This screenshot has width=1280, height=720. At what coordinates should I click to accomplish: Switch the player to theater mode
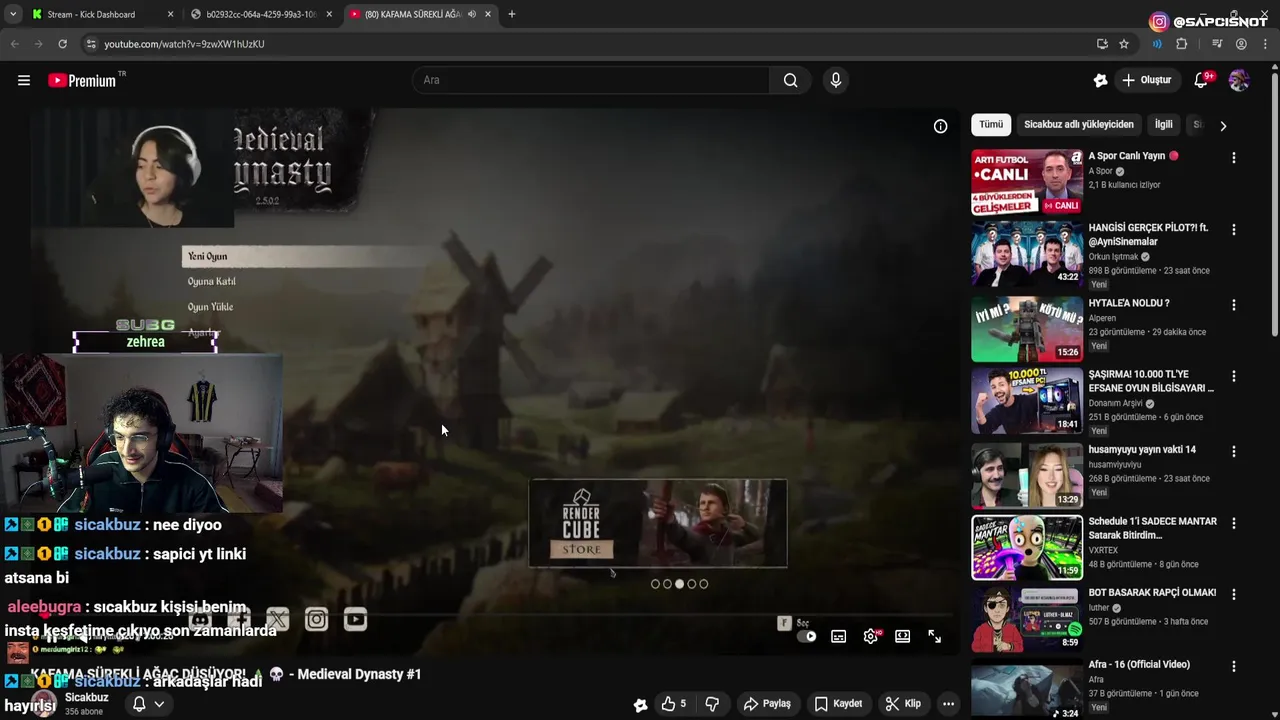point(903,637)
